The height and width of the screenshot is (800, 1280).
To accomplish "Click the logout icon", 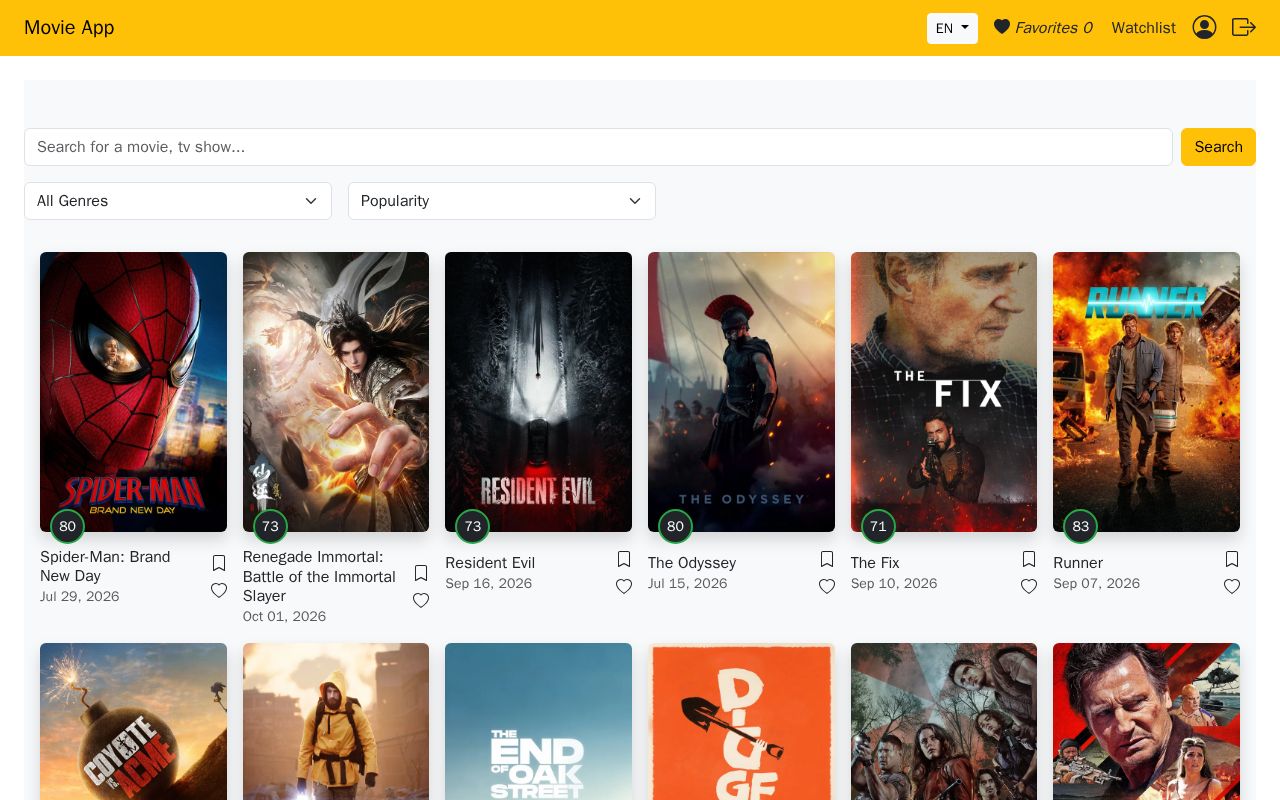I will pyautogui.click(x=1243, y=27).
